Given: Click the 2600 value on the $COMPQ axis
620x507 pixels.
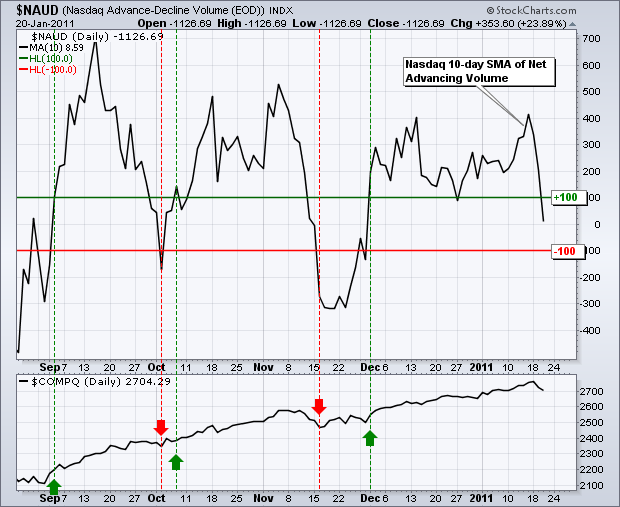Looking at the screenshot, I should [592, 407].
